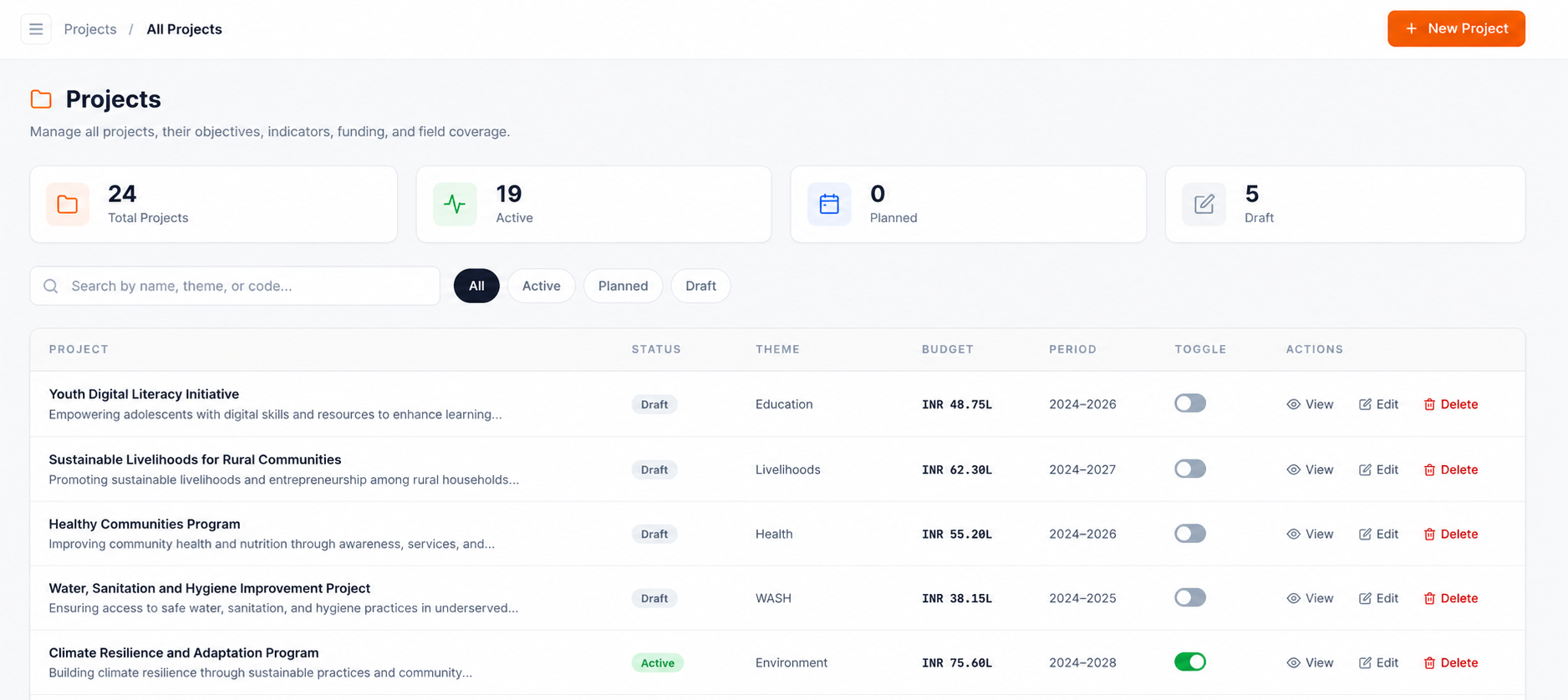1568x700 pixels.
Task: Delete Climate Resilience and Adaptation Program
Action: pyautogui.click(x=1451, y=662)
